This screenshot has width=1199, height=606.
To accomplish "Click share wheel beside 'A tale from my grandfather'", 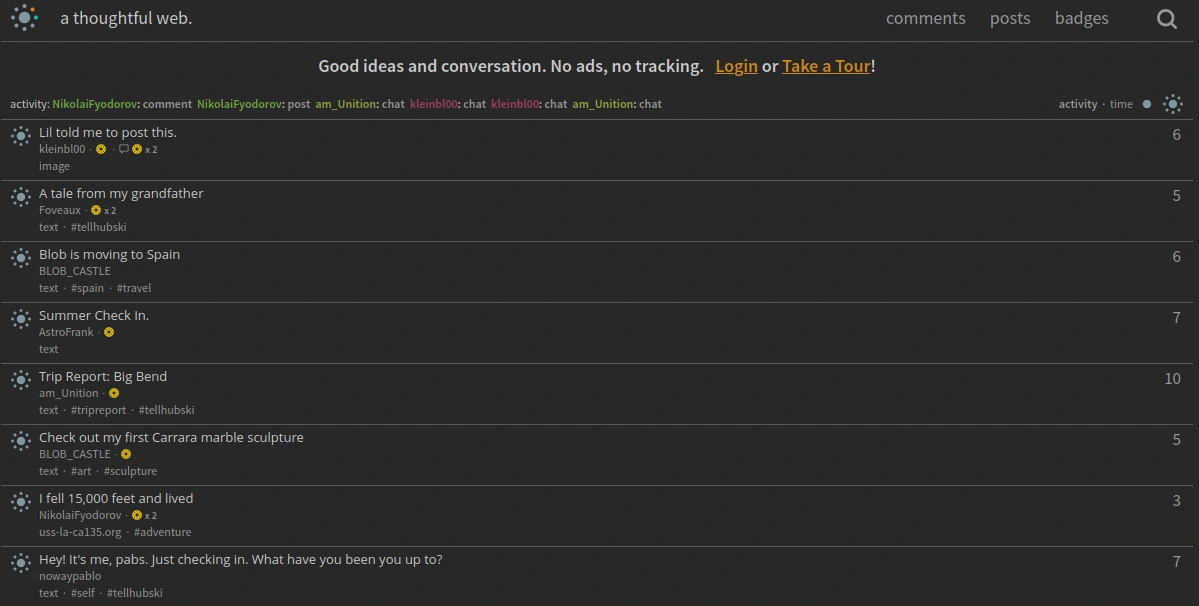I will 21,197.
